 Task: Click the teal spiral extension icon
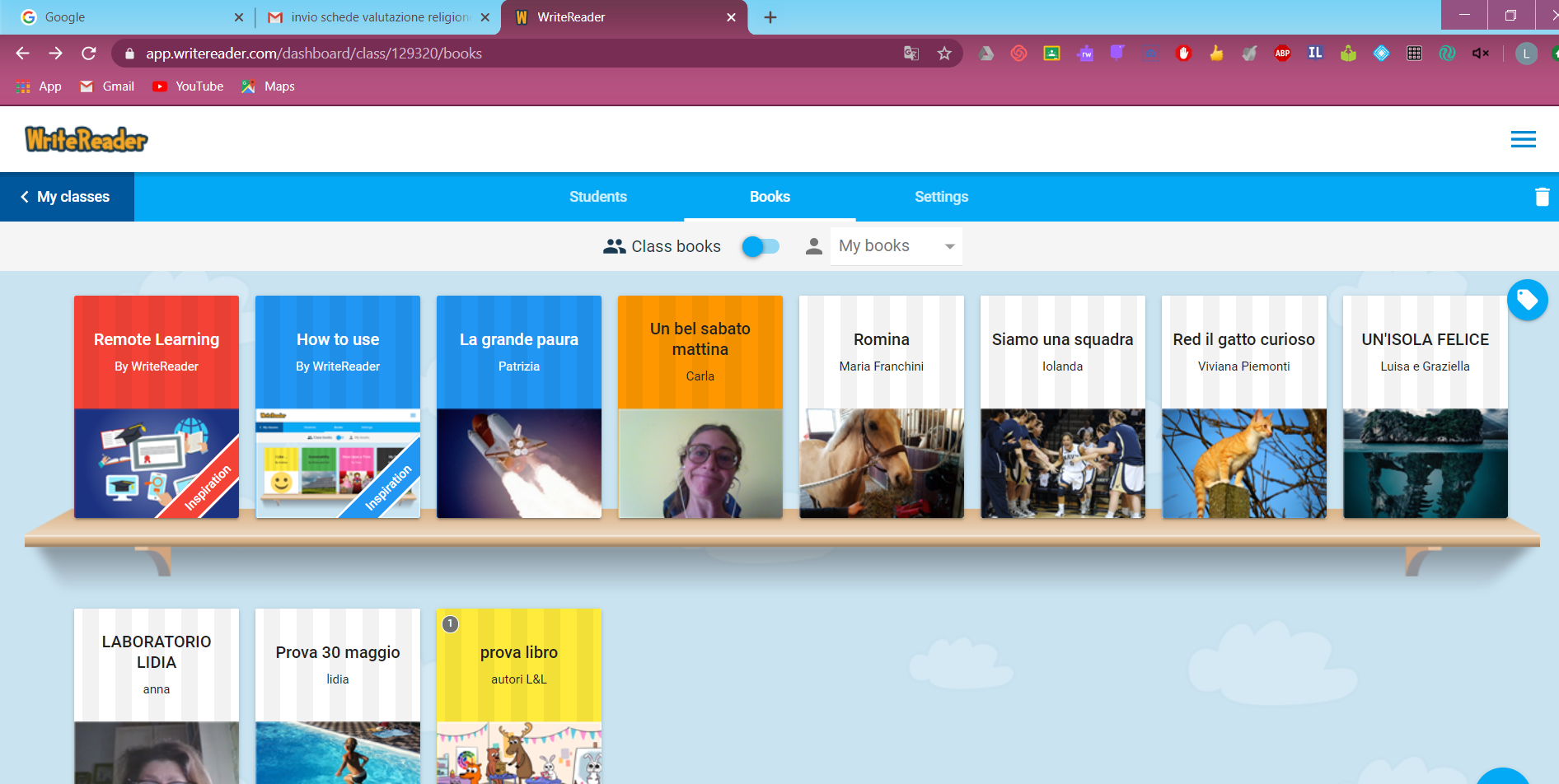[x=1447, y=54]
